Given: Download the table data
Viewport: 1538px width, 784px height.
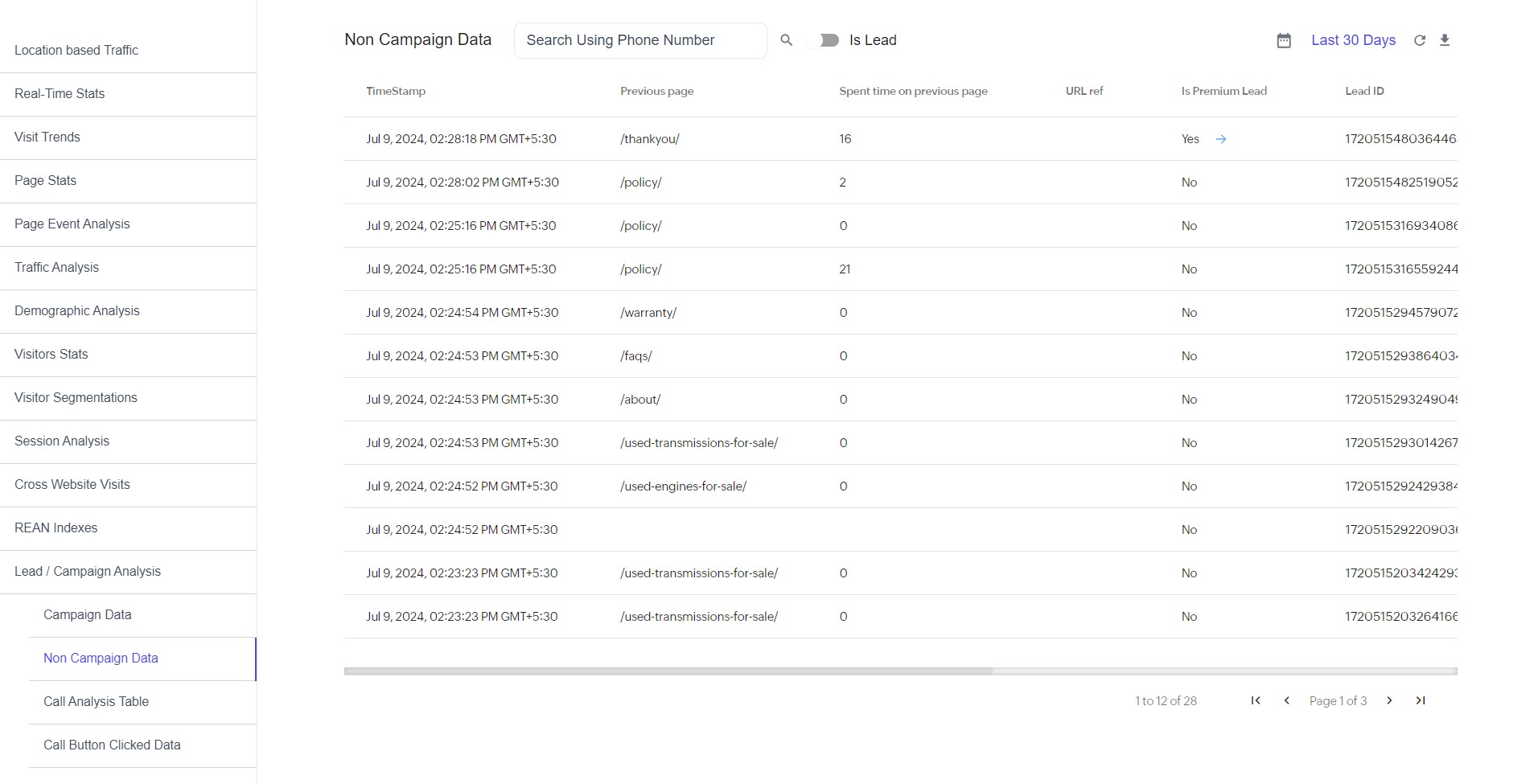Looking at the screenshot, I should point(1445,40).
